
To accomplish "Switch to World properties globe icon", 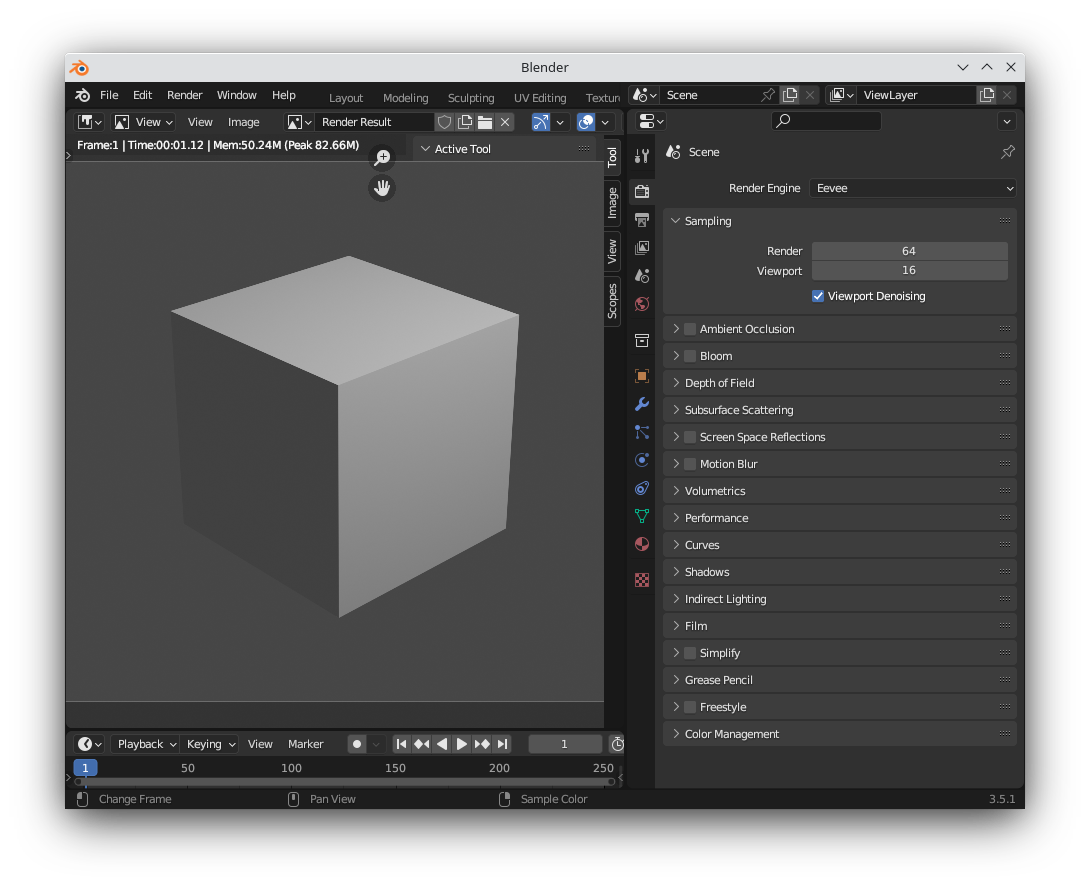I will [x=641, y=303].
